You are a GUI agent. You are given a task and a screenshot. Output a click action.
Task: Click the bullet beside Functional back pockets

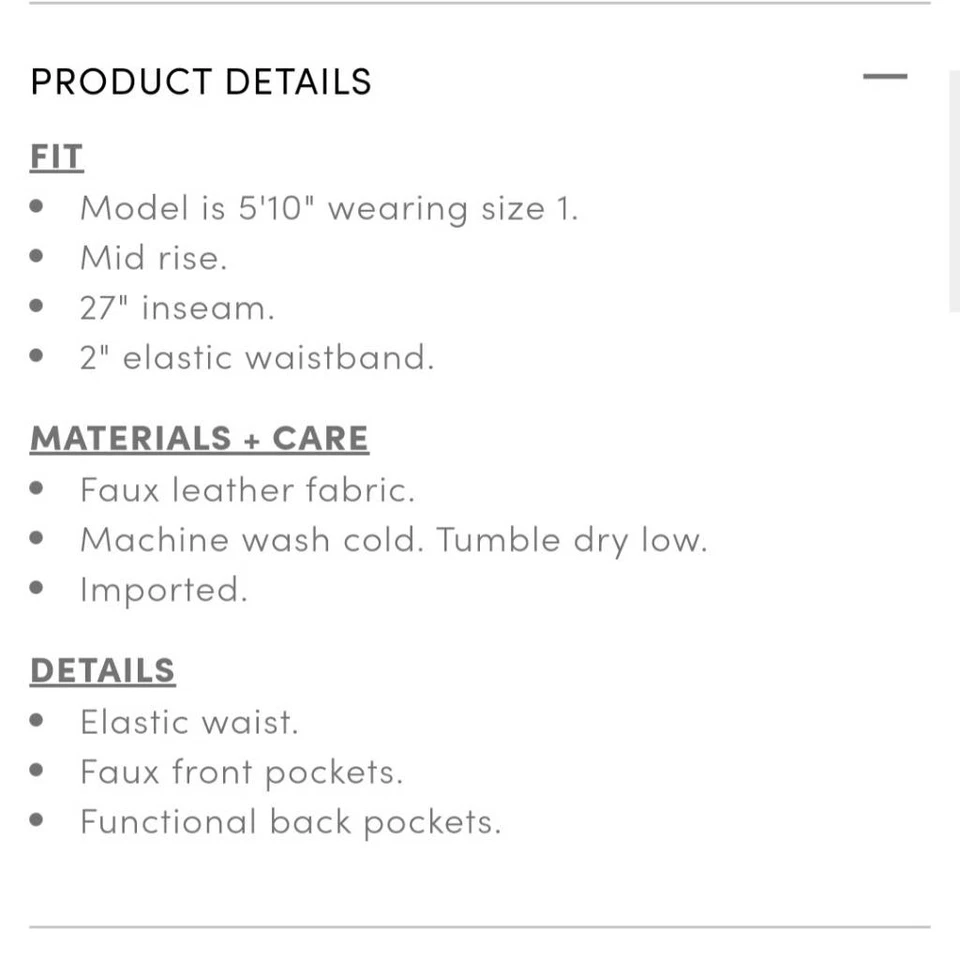coord(38,819)
